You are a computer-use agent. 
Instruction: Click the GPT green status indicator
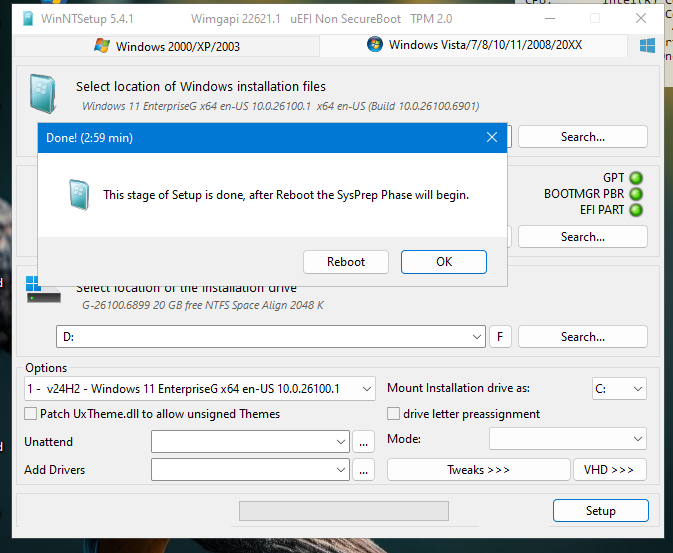[x=636, y=178]
